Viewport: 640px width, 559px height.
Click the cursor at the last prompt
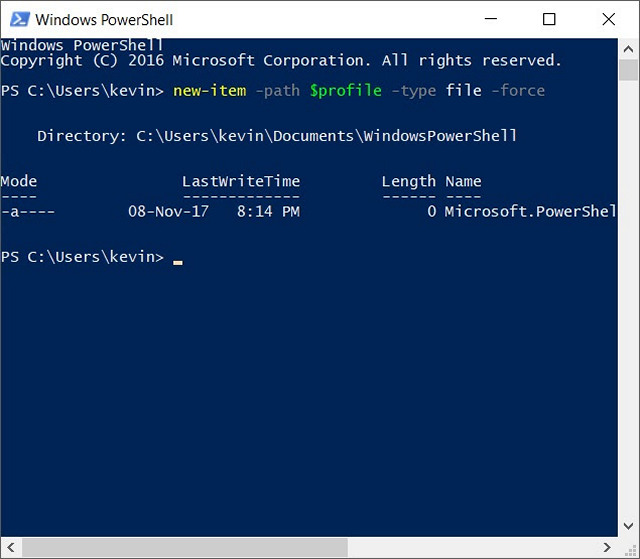178,260
